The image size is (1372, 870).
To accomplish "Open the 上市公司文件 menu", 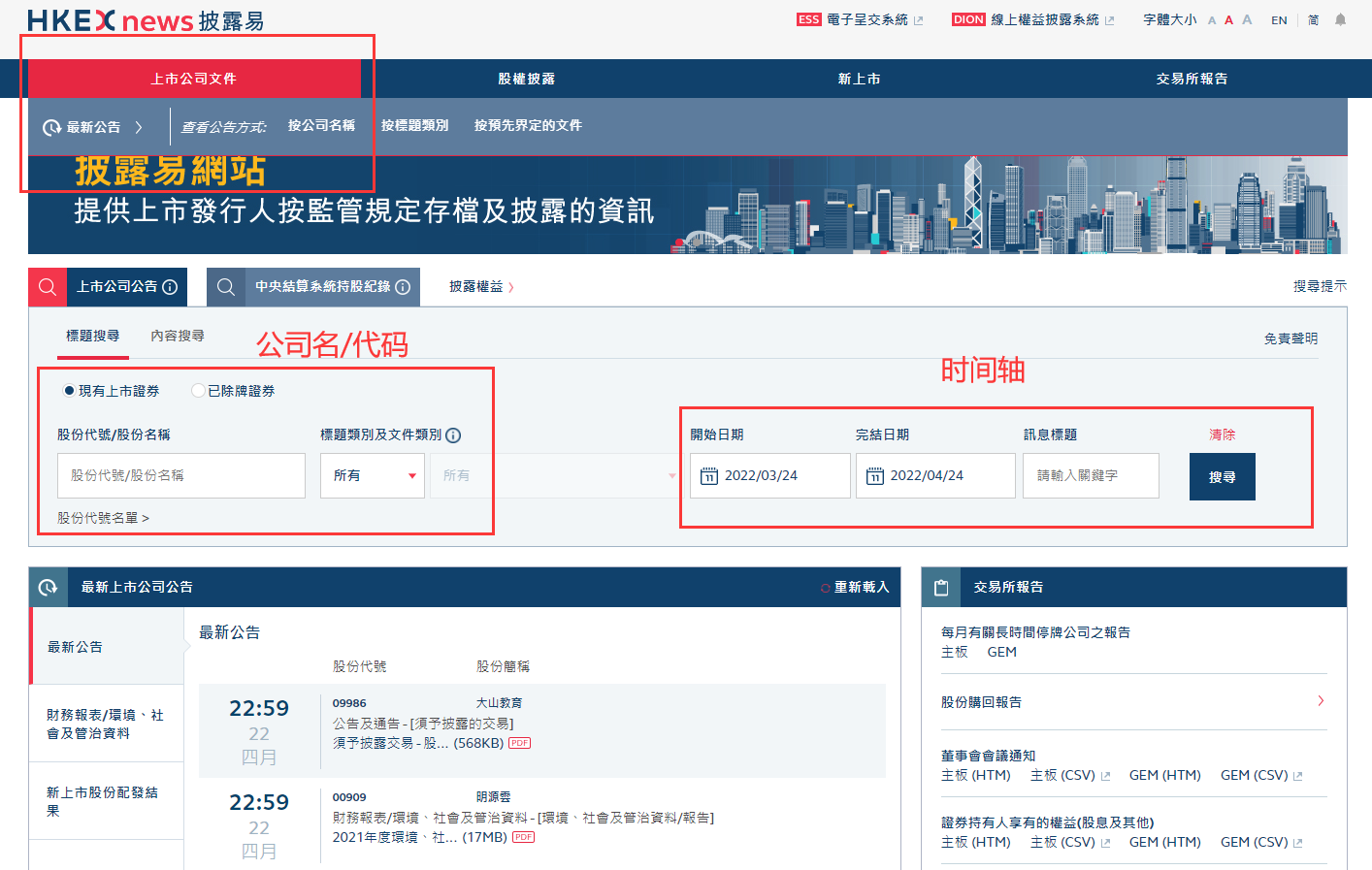I will (x=194, y=79).
